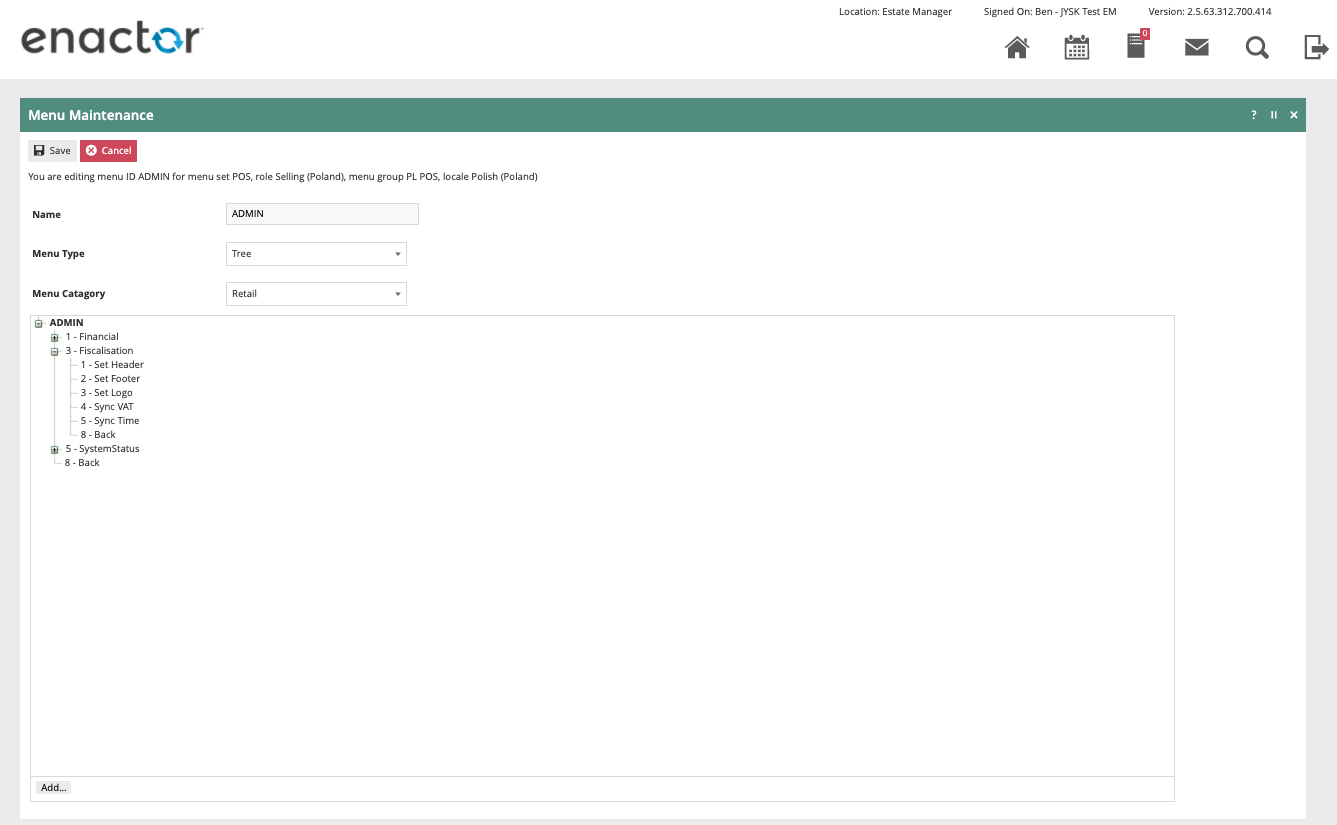Click the search magnifier icon
The width and height of the screenshot is (1337, 825).
pyautogui.click(x=1257, y=47)
